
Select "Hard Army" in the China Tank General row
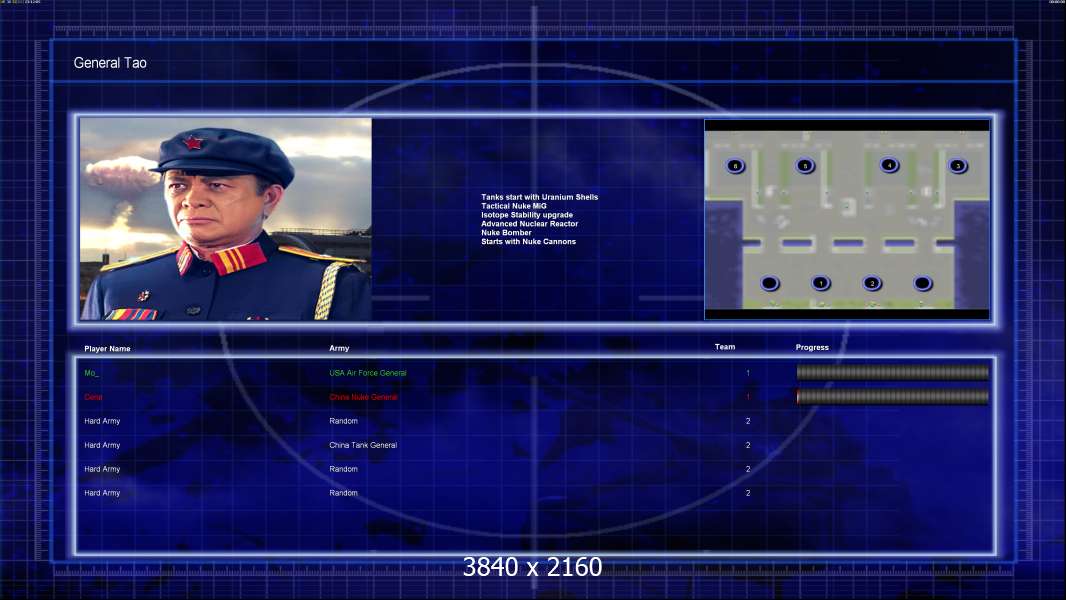point(102,445)
